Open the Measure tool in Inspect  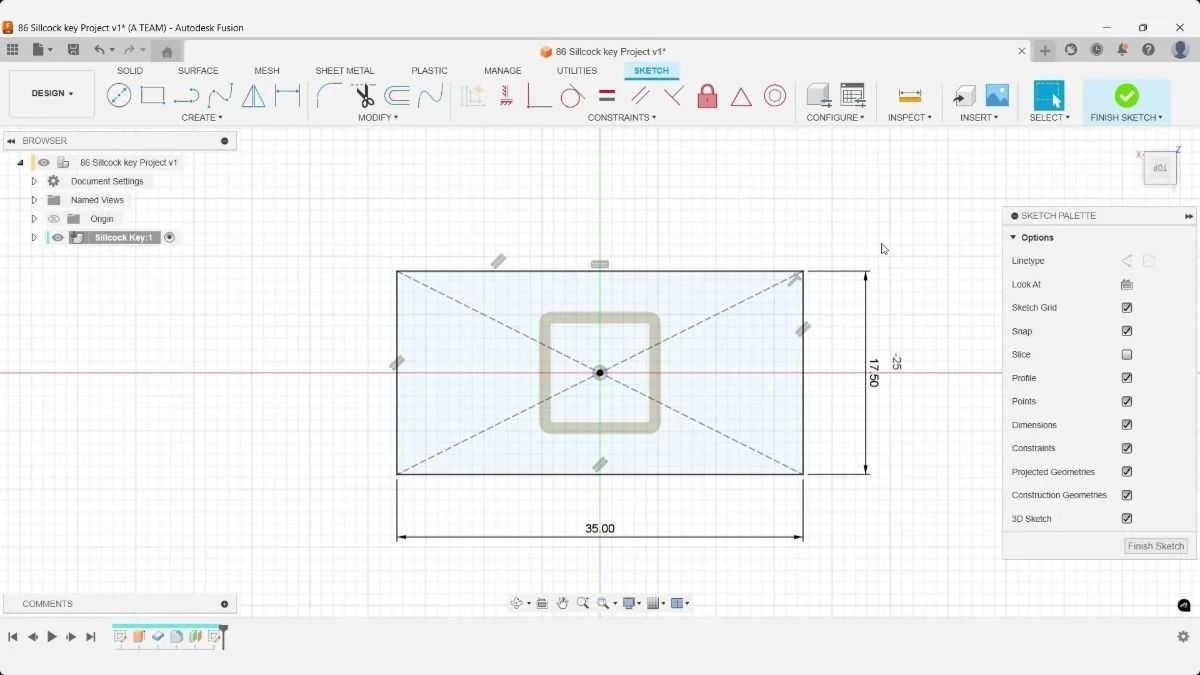[910, 96]
